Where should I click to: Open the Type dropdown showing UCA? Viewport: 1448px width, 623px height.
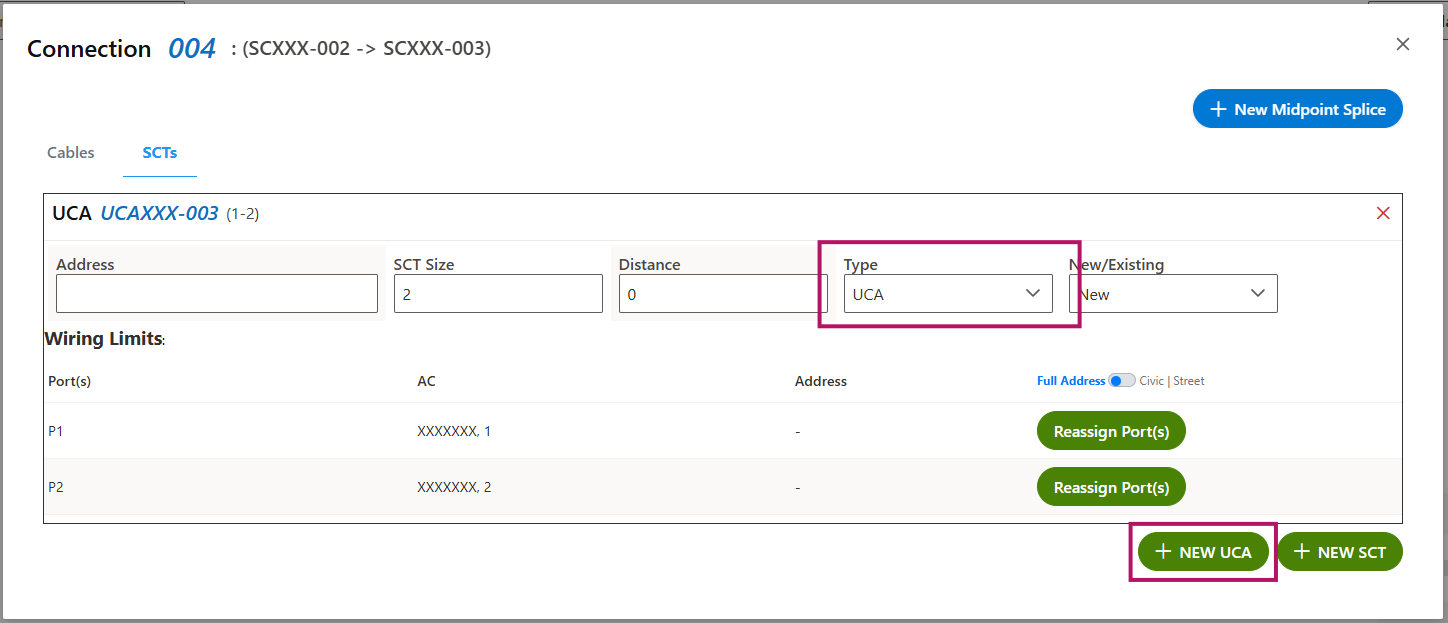pos(947,294)
